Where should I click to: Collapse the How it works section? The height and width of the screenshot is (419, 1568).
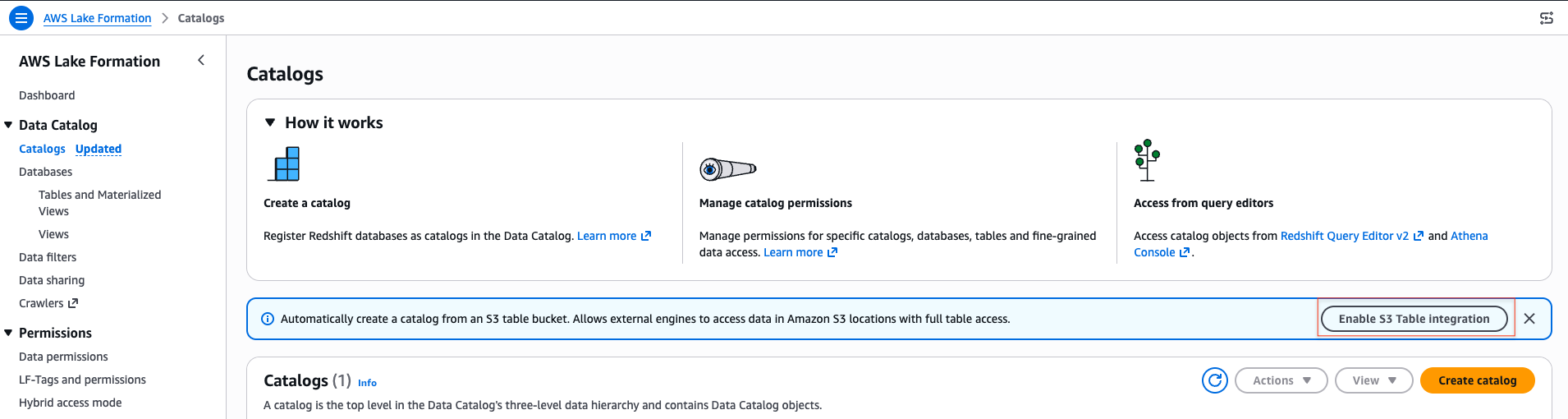pos(270,122)
